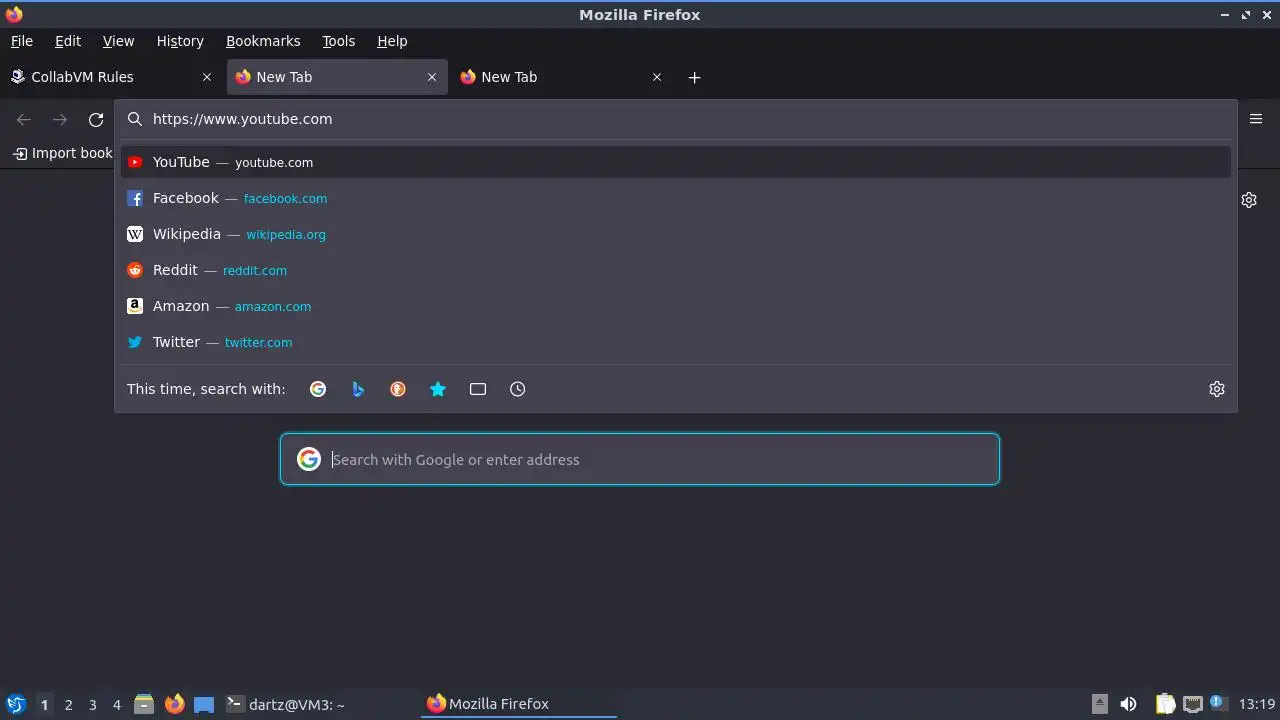The height and width of the screenshot is (720, 1280).
Task: Click Mozilla Firefox taskbar window button
Action: coord(518,704)
